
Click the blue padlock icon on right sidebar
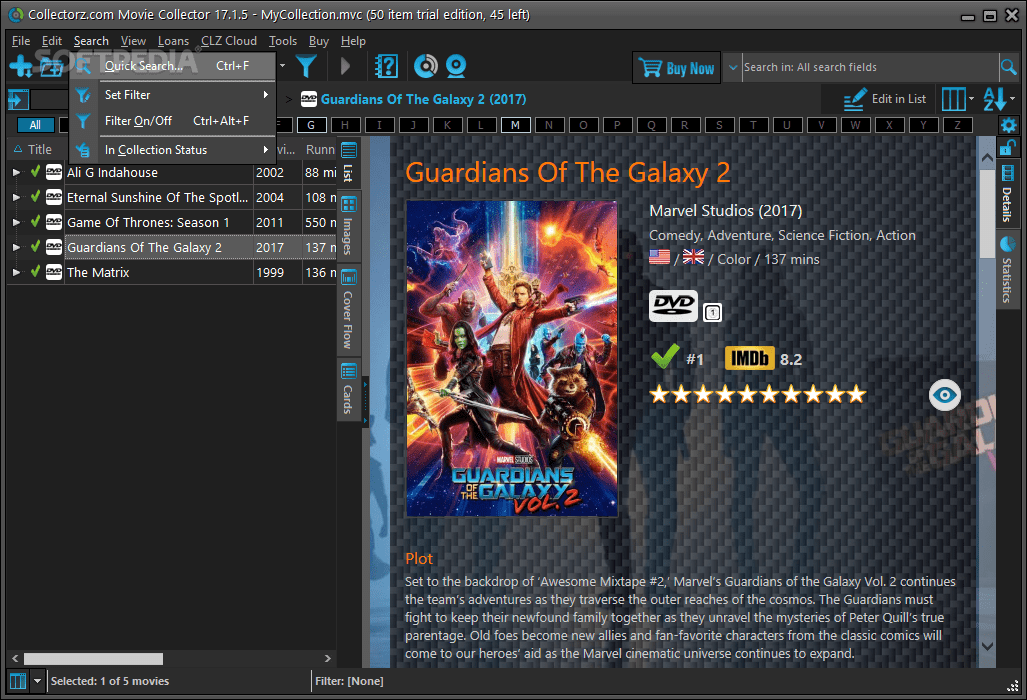point(1007,148)
